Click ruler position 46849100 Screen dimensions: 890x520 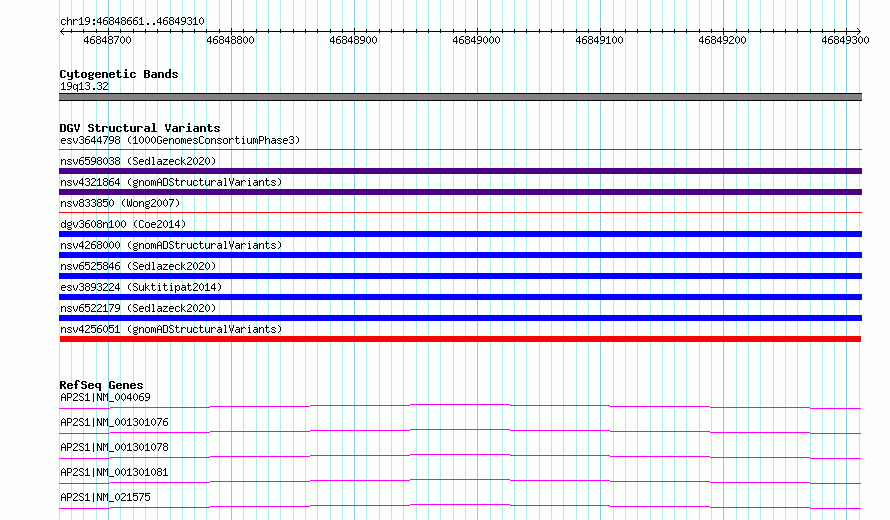[599, 40]
